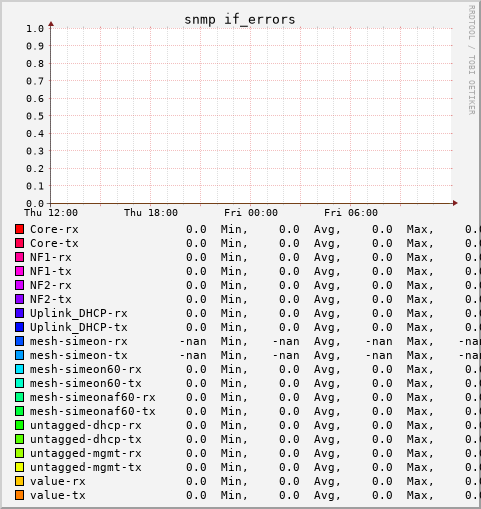Click the mesh-simeon-tx legend label
Screen dimensions: 481x509
pyautogui.click(x=79, y=355)
